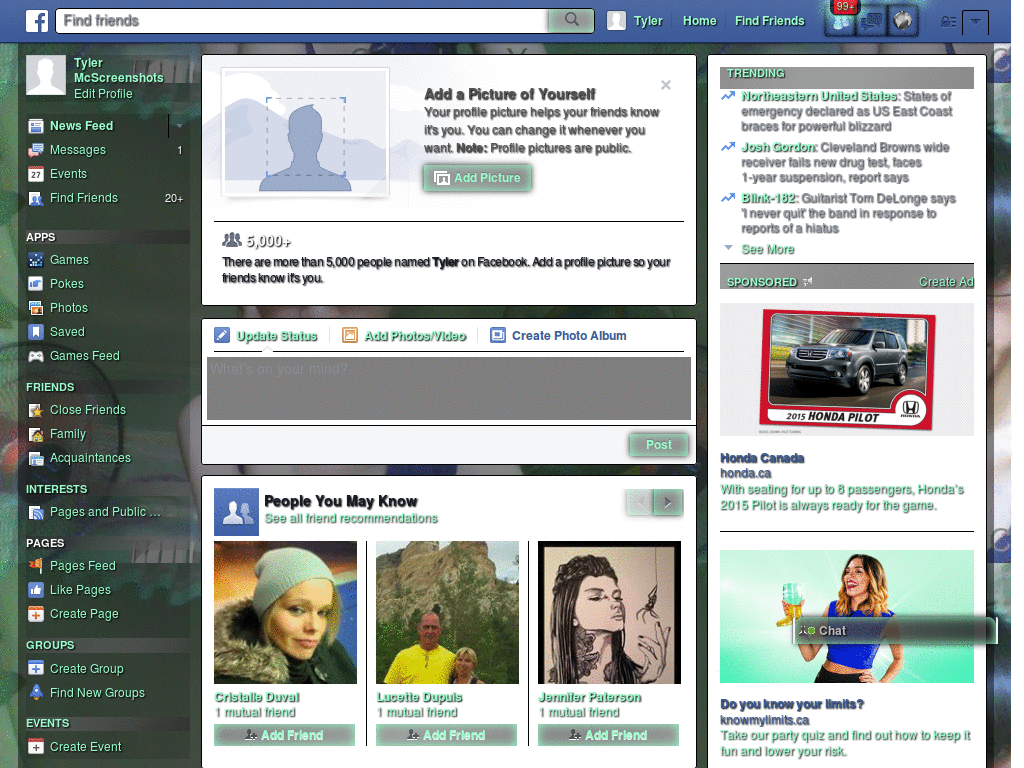Show next People You May Know

click(x=668, y=503)
